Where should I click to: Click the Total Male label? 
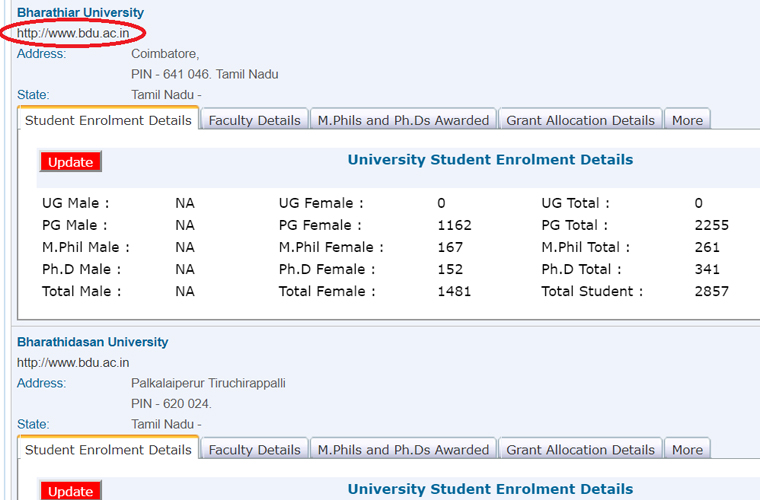[81, 291]
